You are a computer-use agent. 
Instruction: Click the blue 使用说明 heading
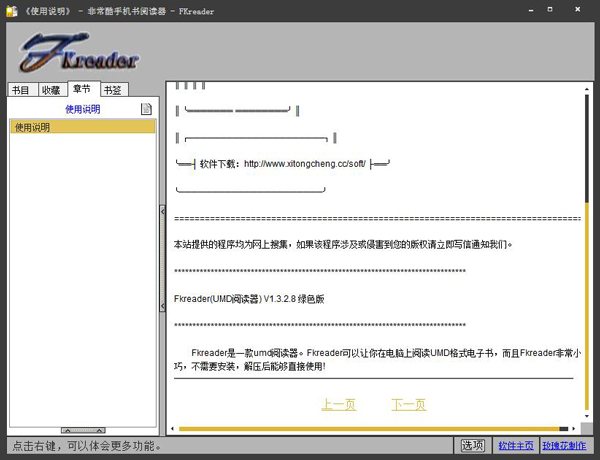point(83,109)
